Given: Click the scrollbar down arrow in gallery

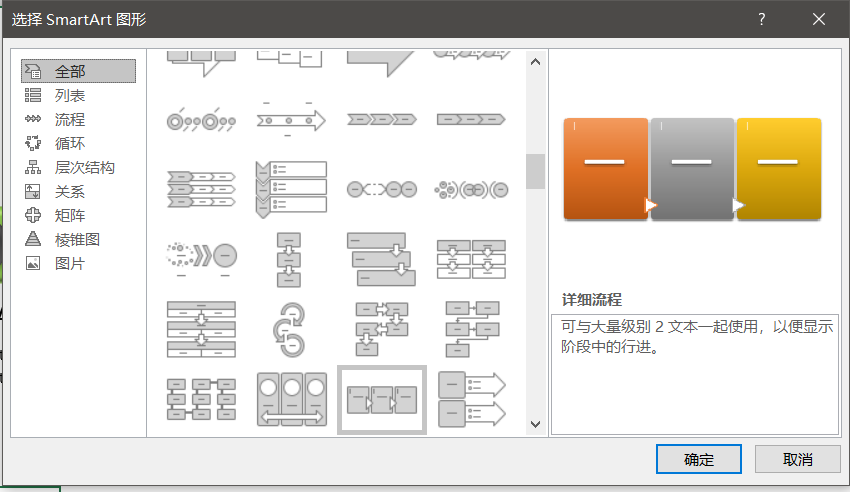Looking at the screenshot, I should 535,424.
